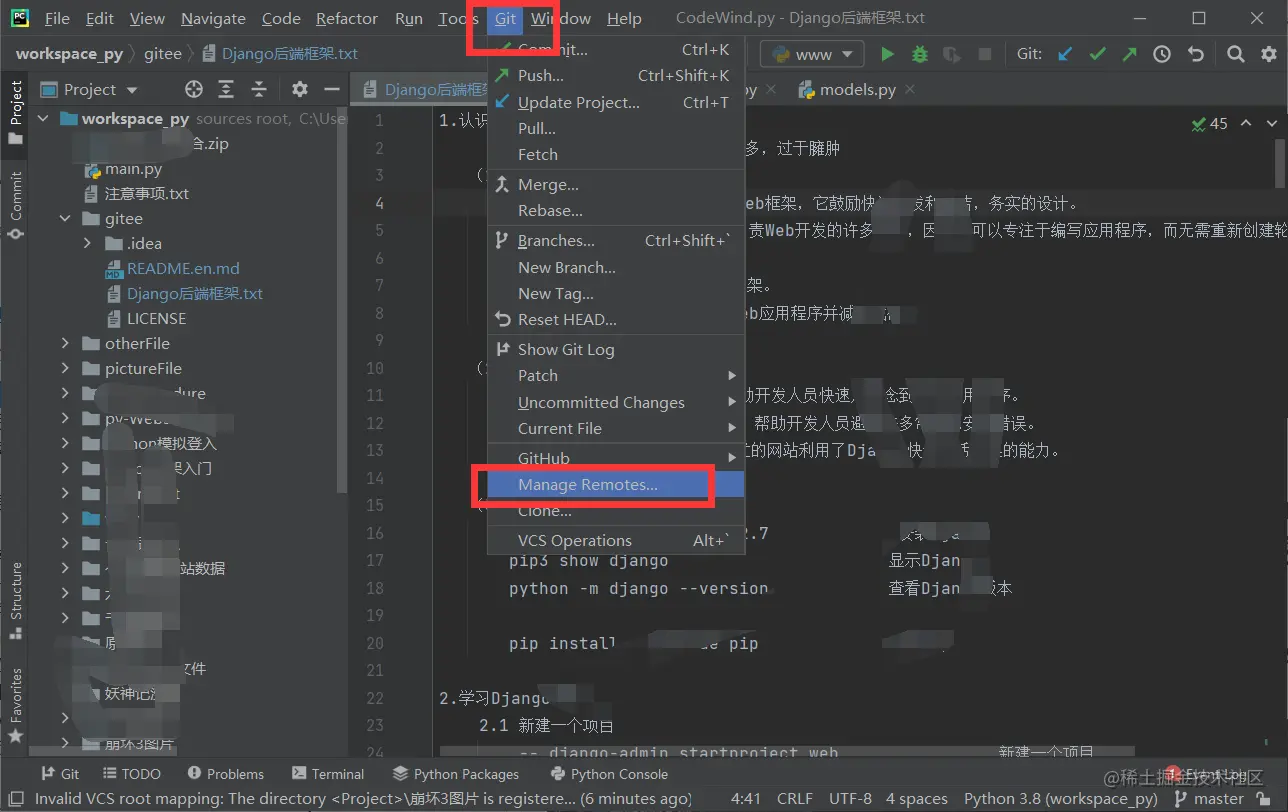Toggle the Project tool window from the left sidebar
1288x812 pixels.
tap(15, 112)
